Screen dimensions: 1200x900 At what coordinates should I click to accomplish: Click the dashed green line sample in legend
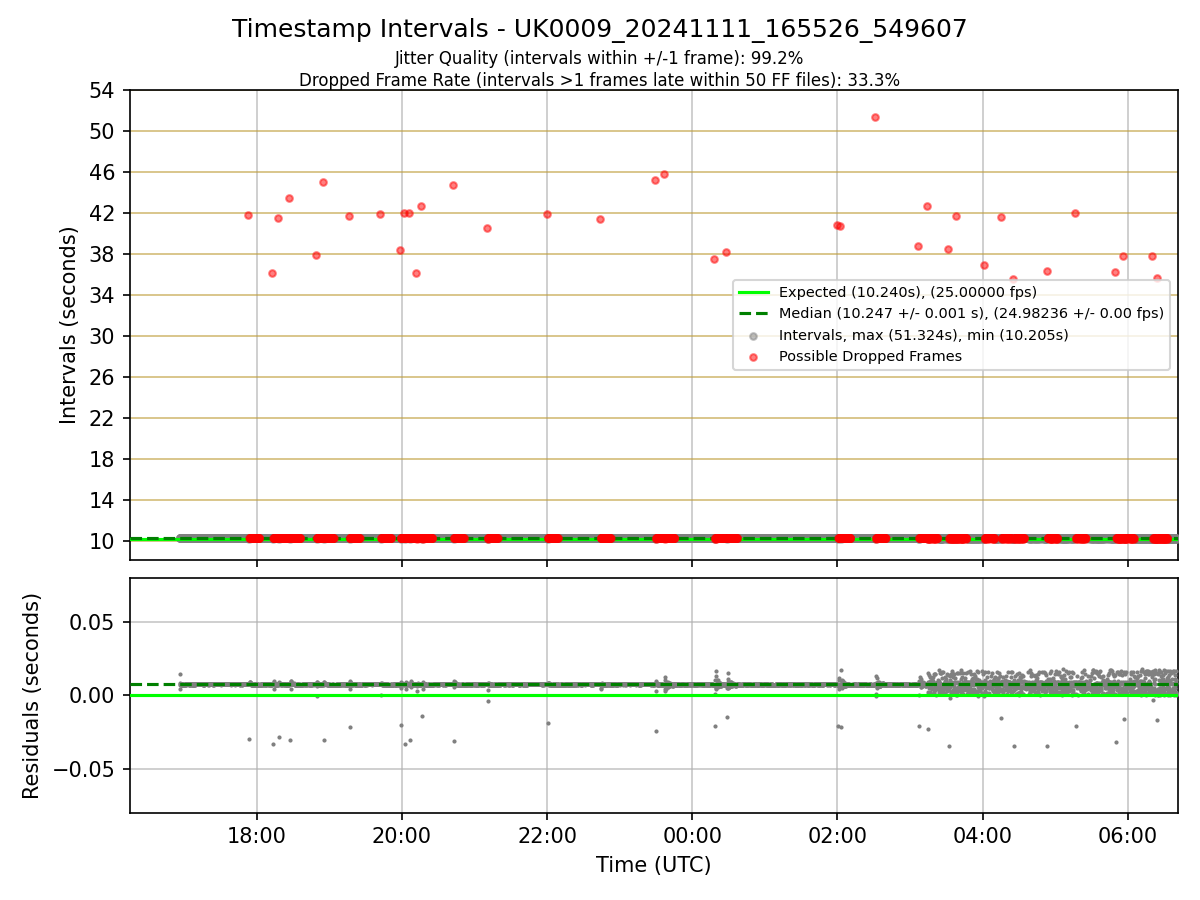click(x=754, y=313)
